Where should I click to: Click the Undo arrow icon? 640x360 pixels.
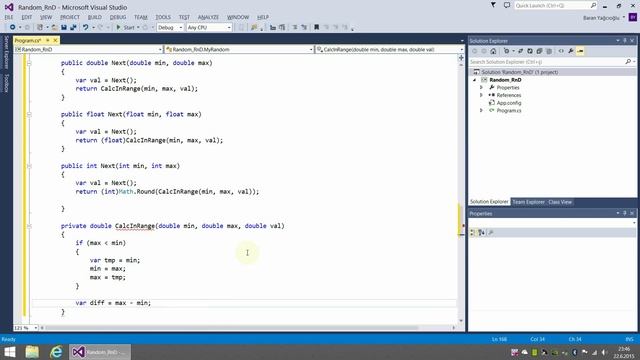pyautogui.click(x=85, y=27)
